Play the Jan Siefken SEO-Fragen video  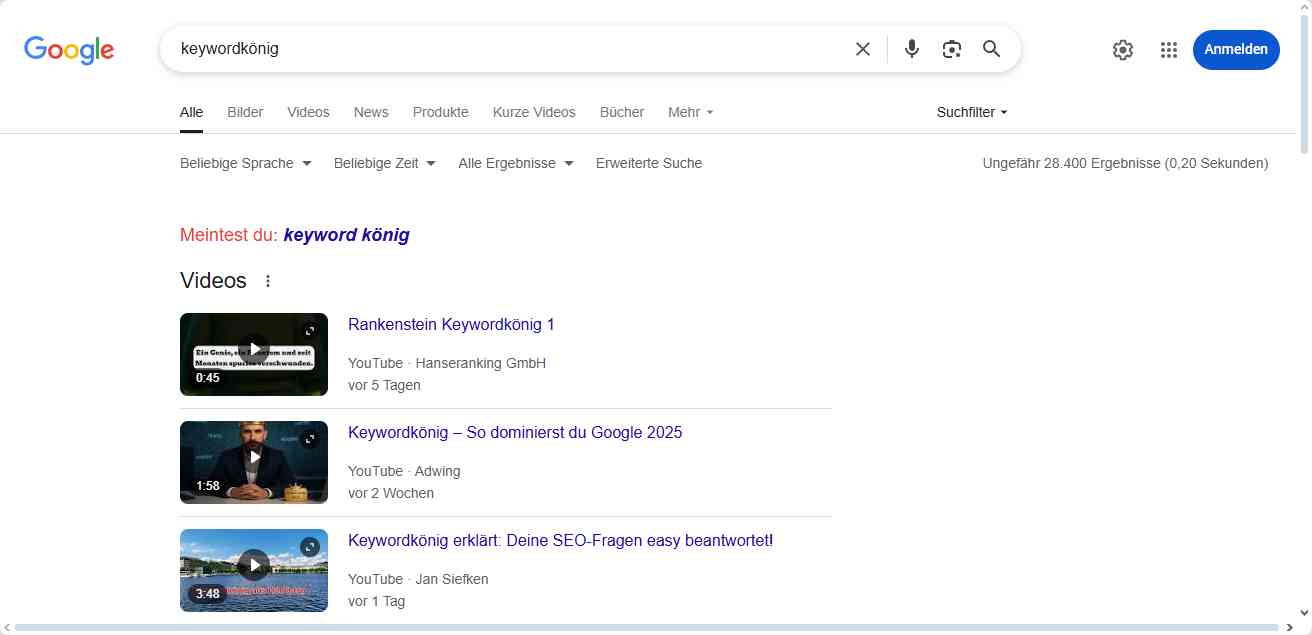254,566
